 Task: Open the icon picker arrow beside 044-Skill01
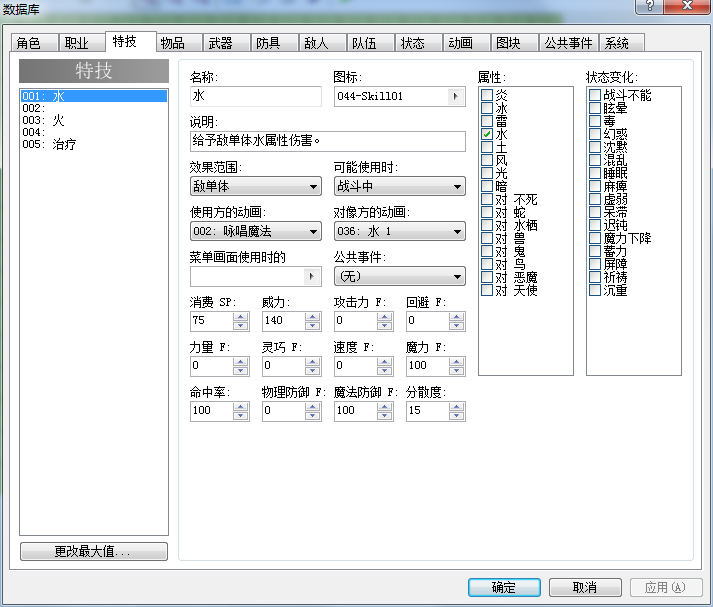[x=456, y=96]
